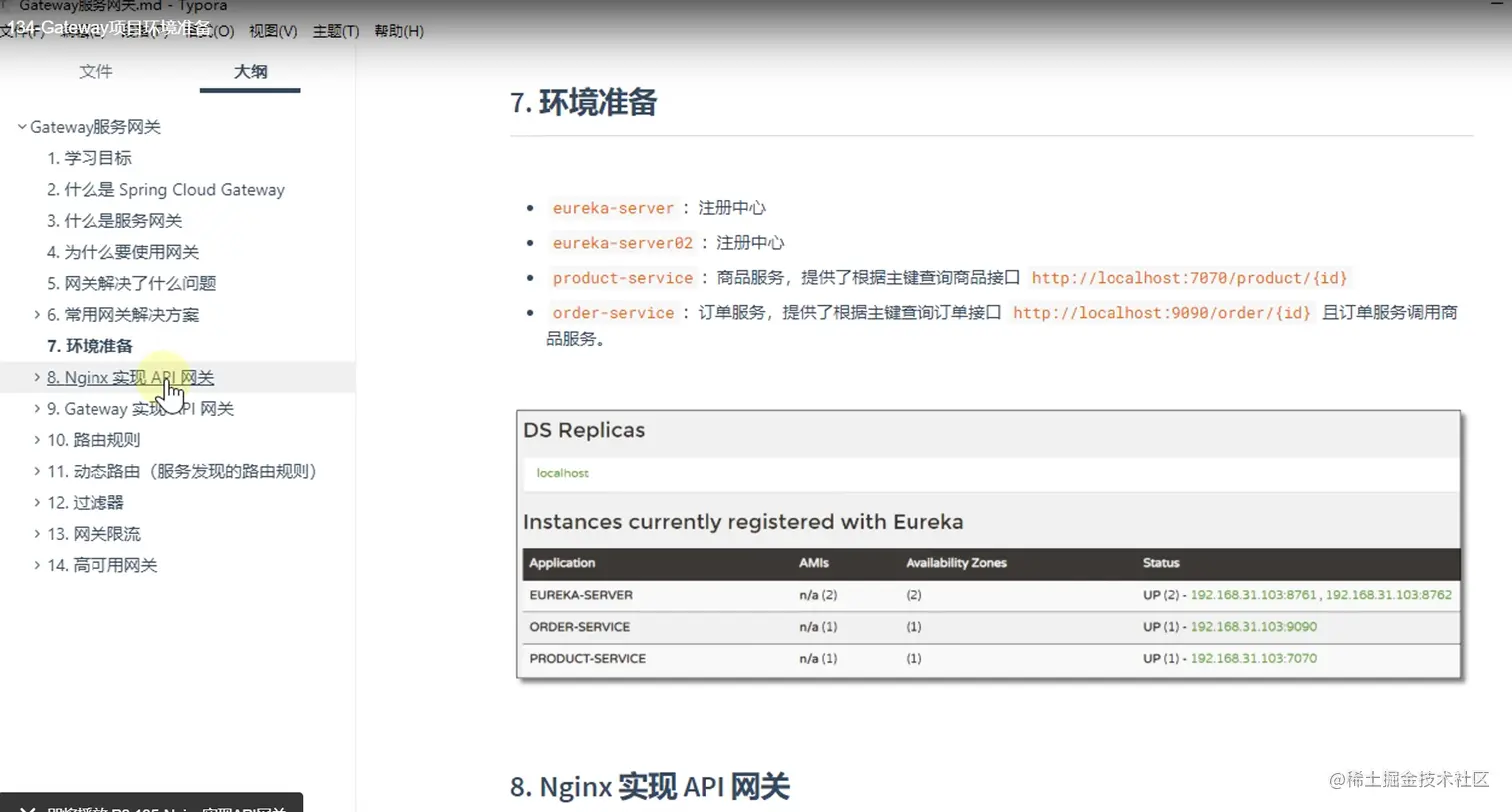Switch to the 大纲 sidebar tab
1512x812 pixels.
250,71
